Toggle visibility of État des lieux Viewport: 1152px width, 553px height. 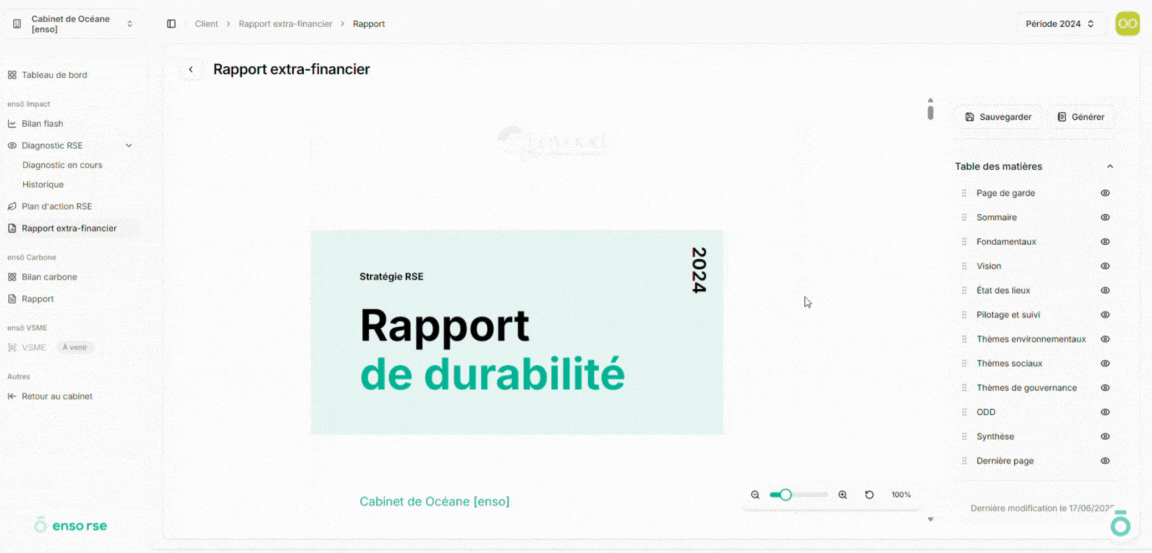(1105, 290)
